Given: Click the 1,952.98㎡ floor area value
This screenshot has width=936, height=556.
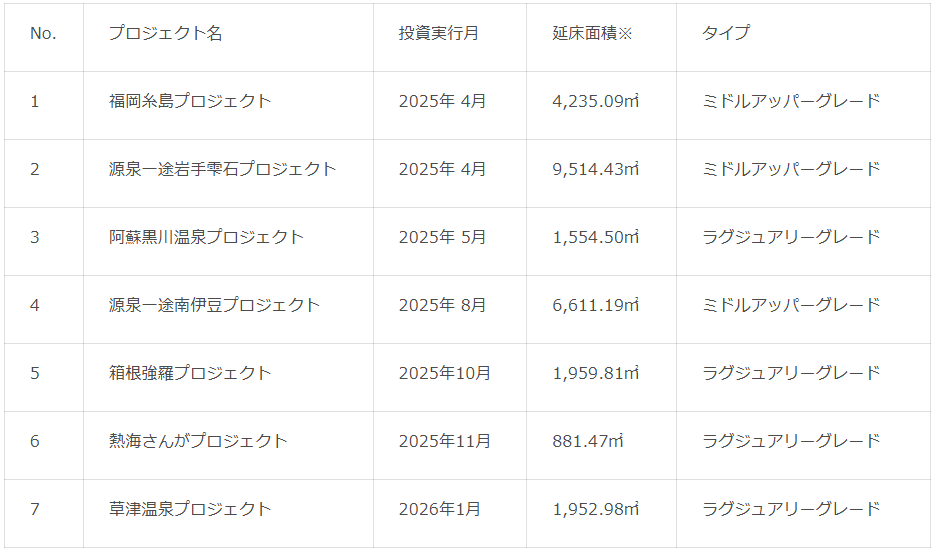Looking at the screenshot, I should (x=596, y=509).
